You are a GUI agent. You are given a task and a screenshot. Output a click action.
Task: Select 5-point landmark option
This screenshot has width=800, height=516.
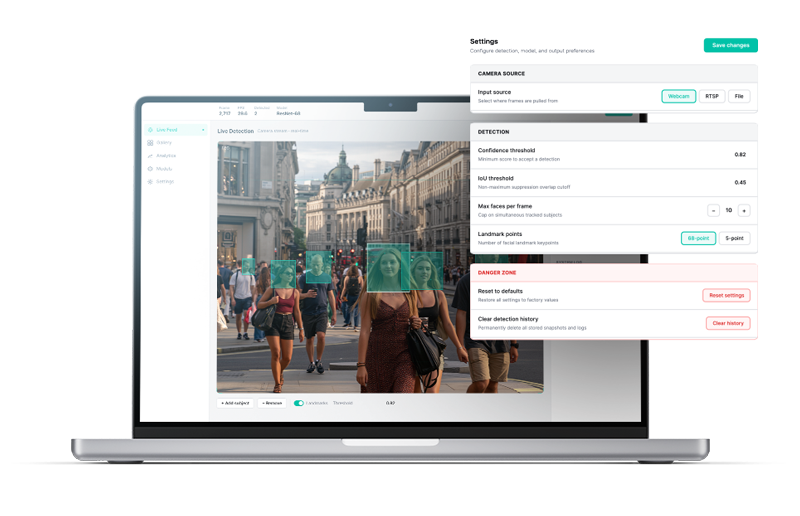click(735, 238)
